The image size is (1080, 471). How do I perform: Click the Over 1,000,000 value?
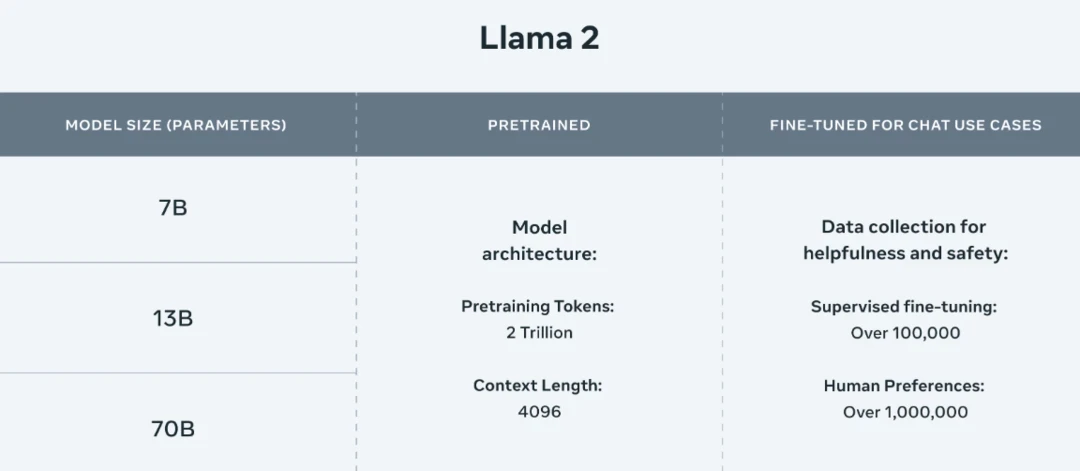[x=905, y=411]
